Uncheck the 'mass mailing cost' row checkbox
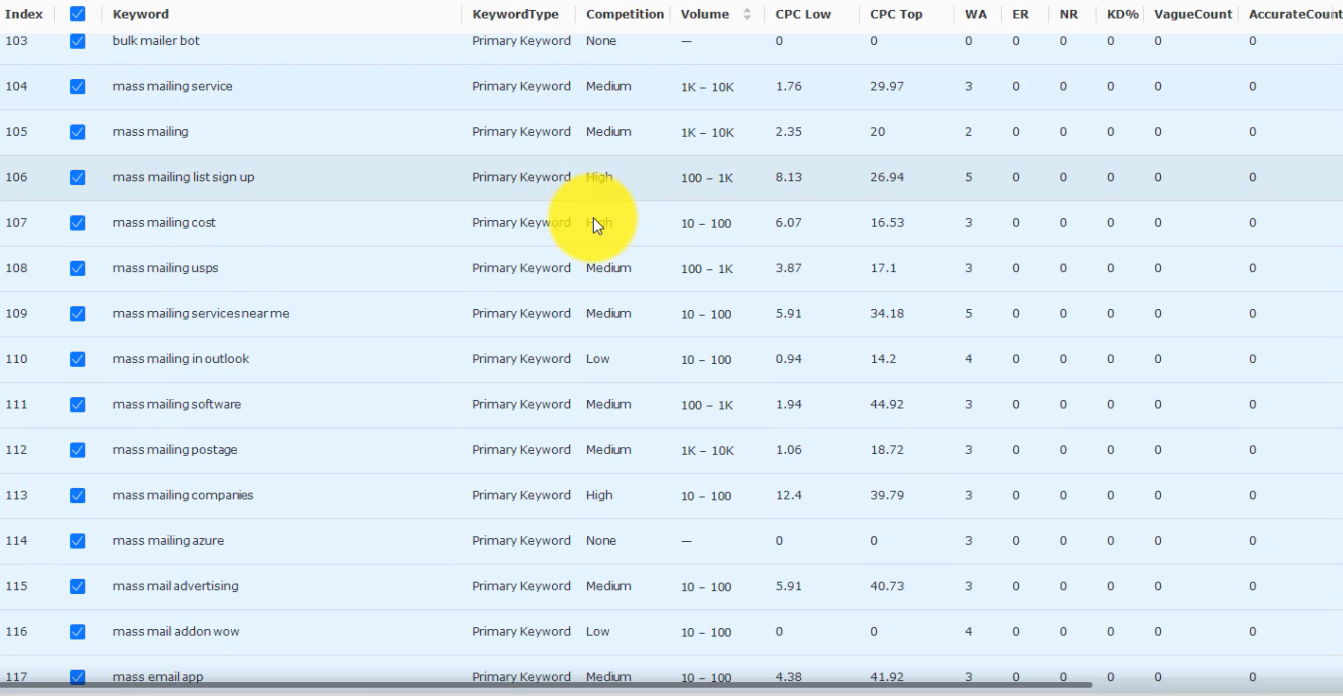 click(77, 222)
